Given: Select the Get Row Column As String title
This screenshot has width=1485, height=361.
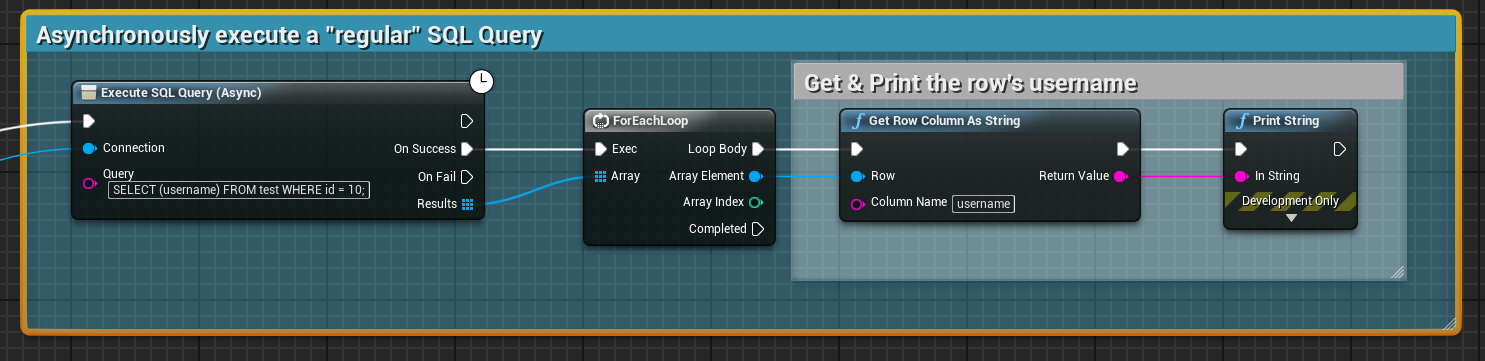Looking at the screenshot, I should pos(944,121).
